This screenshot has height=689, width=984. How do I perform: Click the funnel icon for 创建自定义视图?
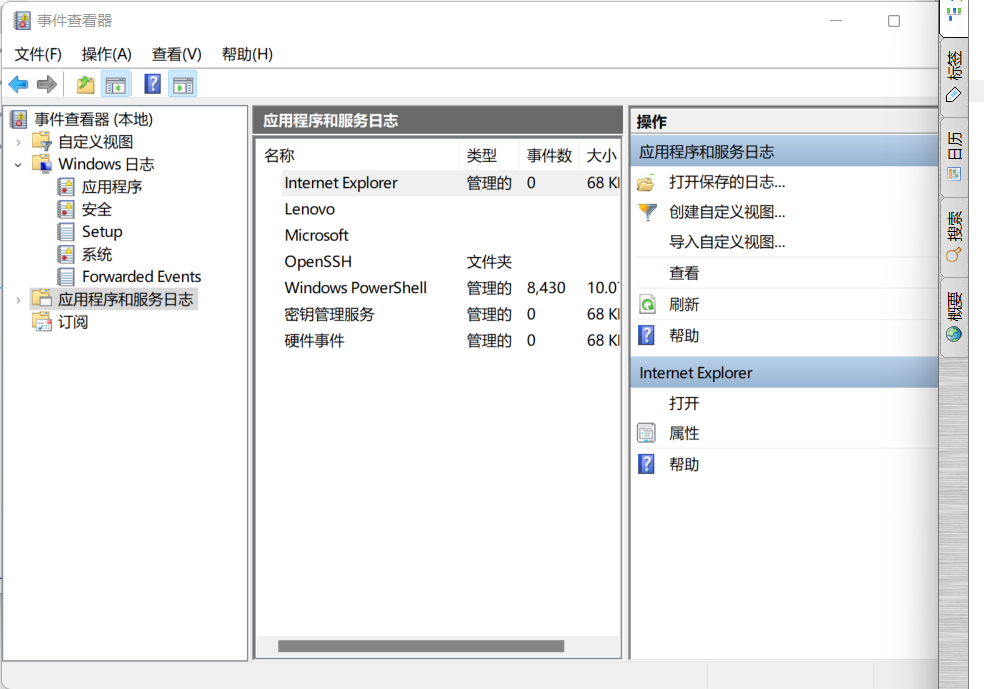(647, 212)
